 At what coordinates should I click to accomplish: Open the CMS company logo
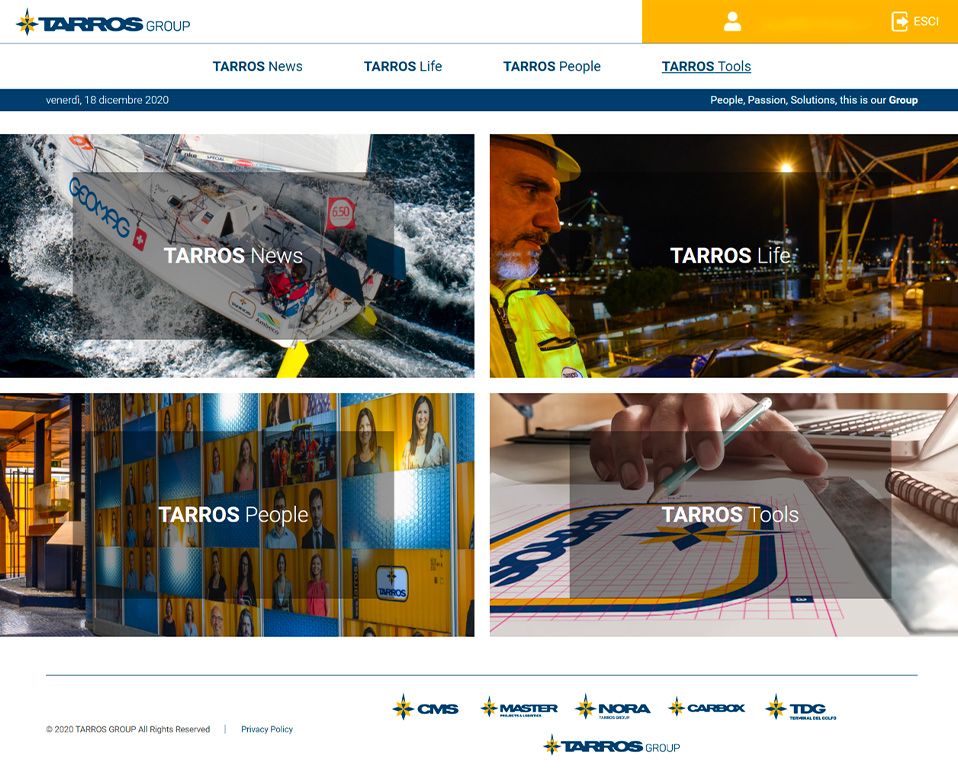[x=426, y=708]
